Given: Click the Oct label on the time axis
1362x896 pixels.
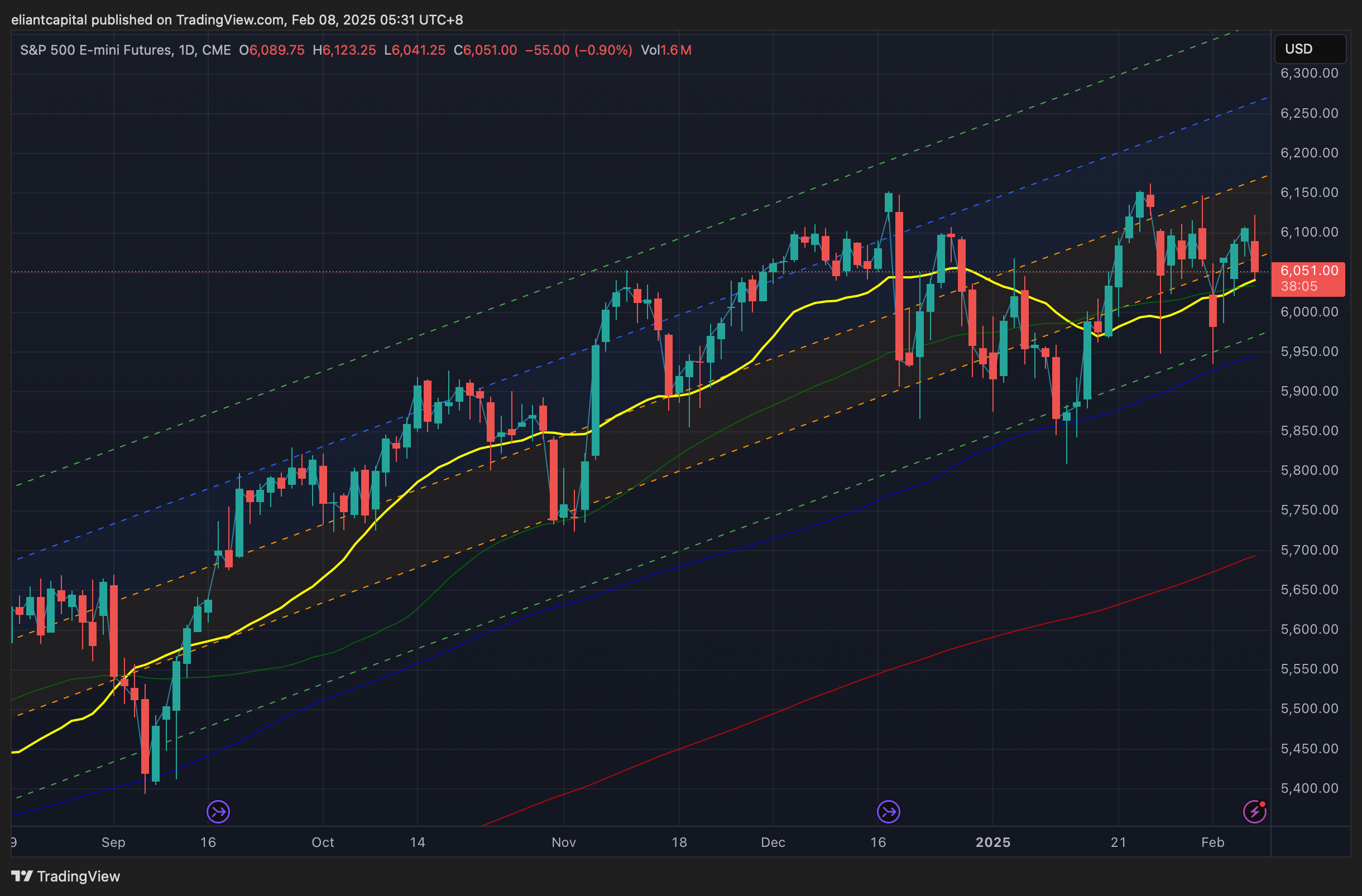Looking at the screenshot, I should click(322, 842).
